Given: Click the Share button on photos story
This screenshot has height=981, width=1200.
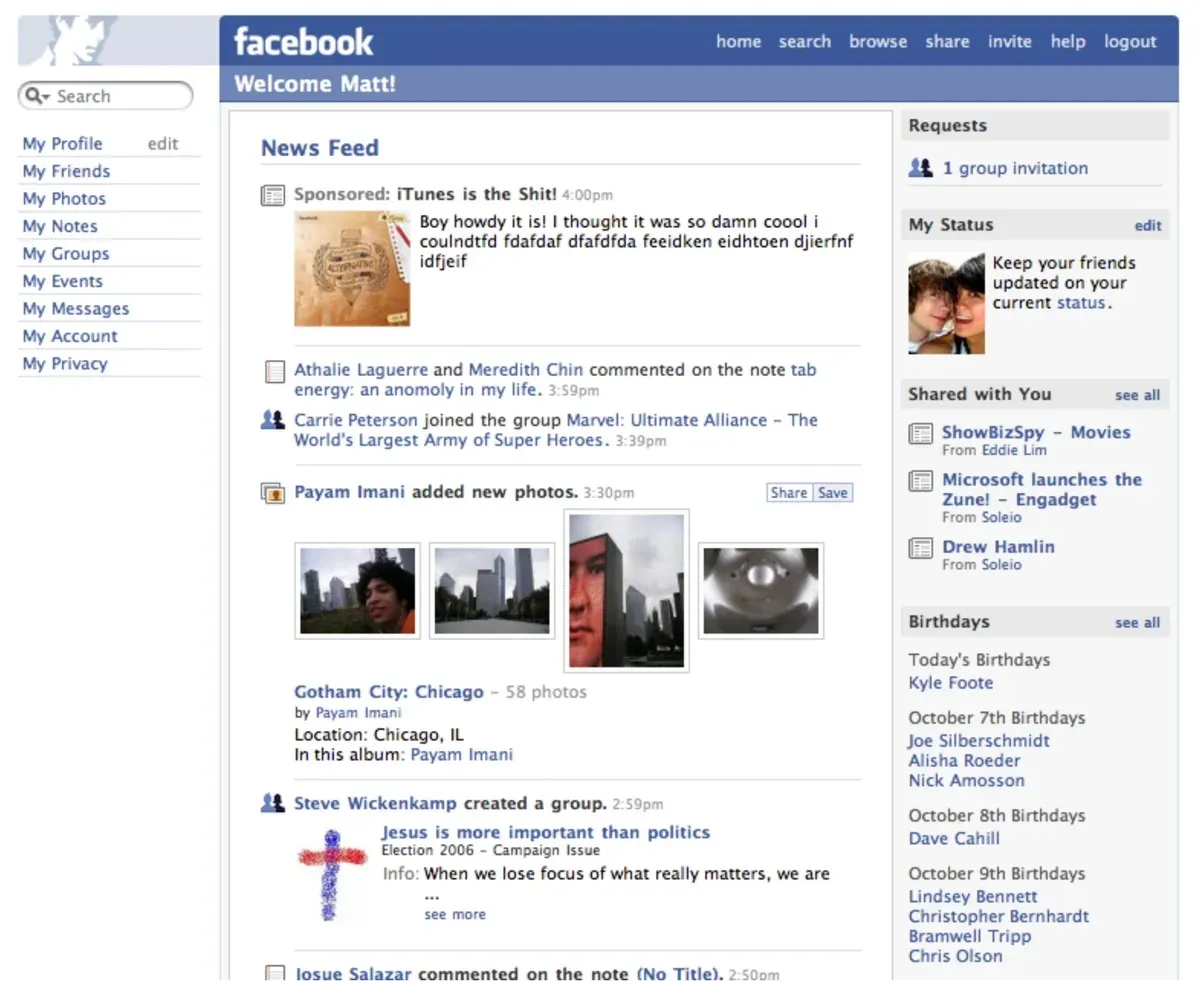Looking at the screenshot, I should (789, 492).
